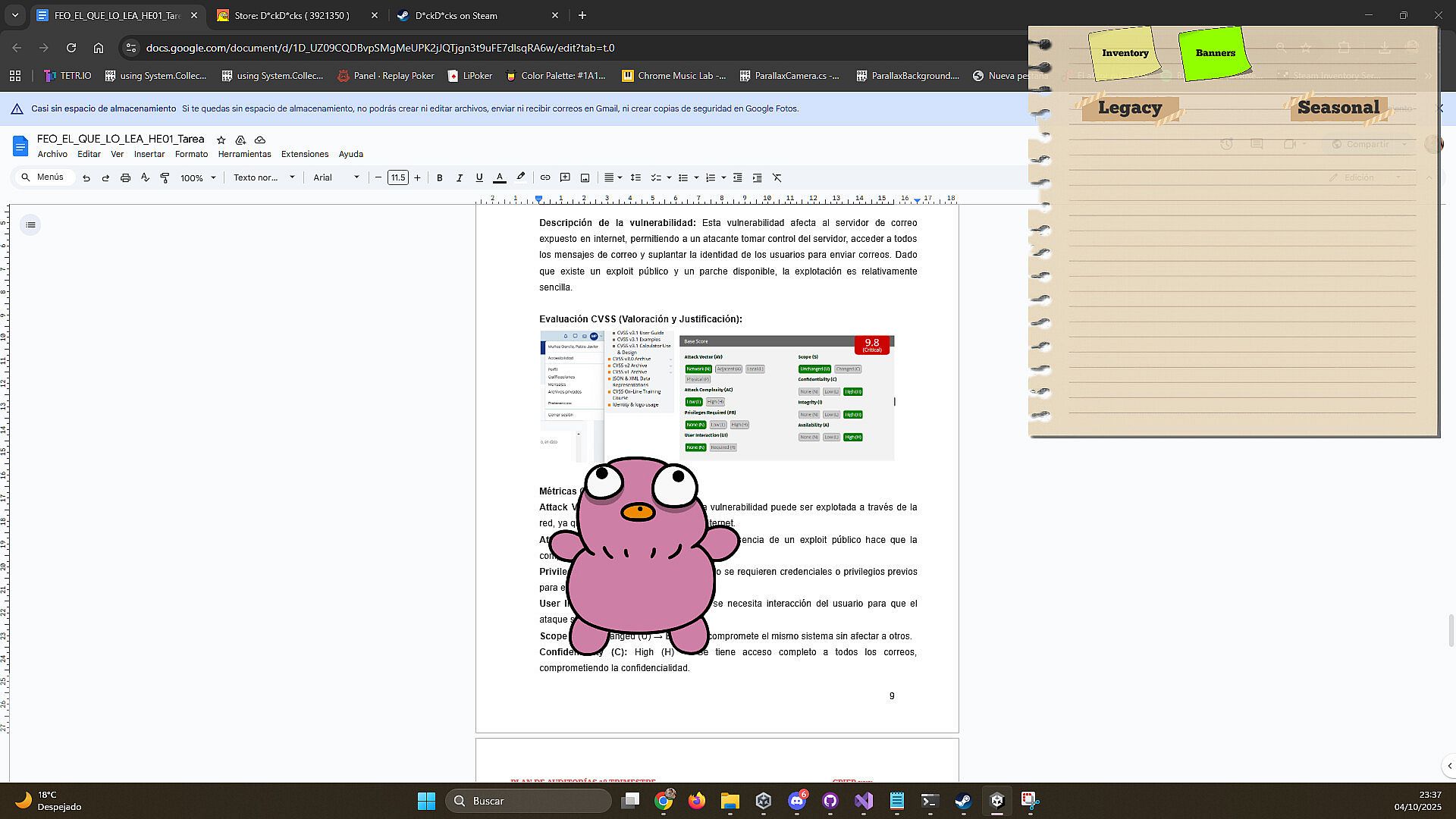Open the Arial font dropdown

pyautogui.click(x=336, y=177)
